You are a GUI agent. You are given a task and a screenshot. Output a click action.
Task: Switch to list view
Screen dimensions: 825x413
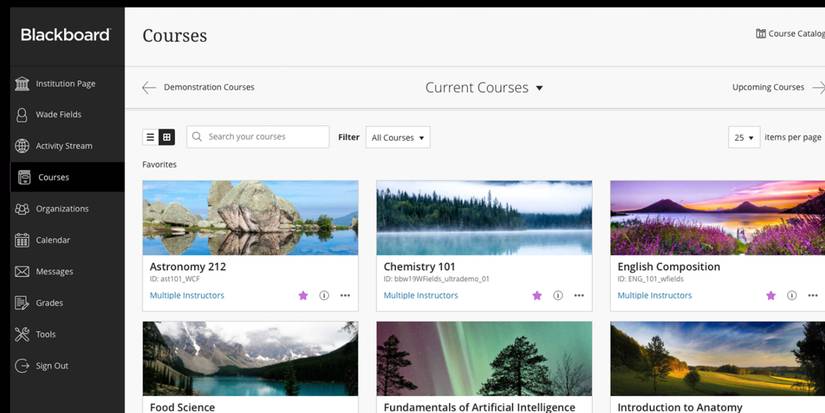coord(150,137)
